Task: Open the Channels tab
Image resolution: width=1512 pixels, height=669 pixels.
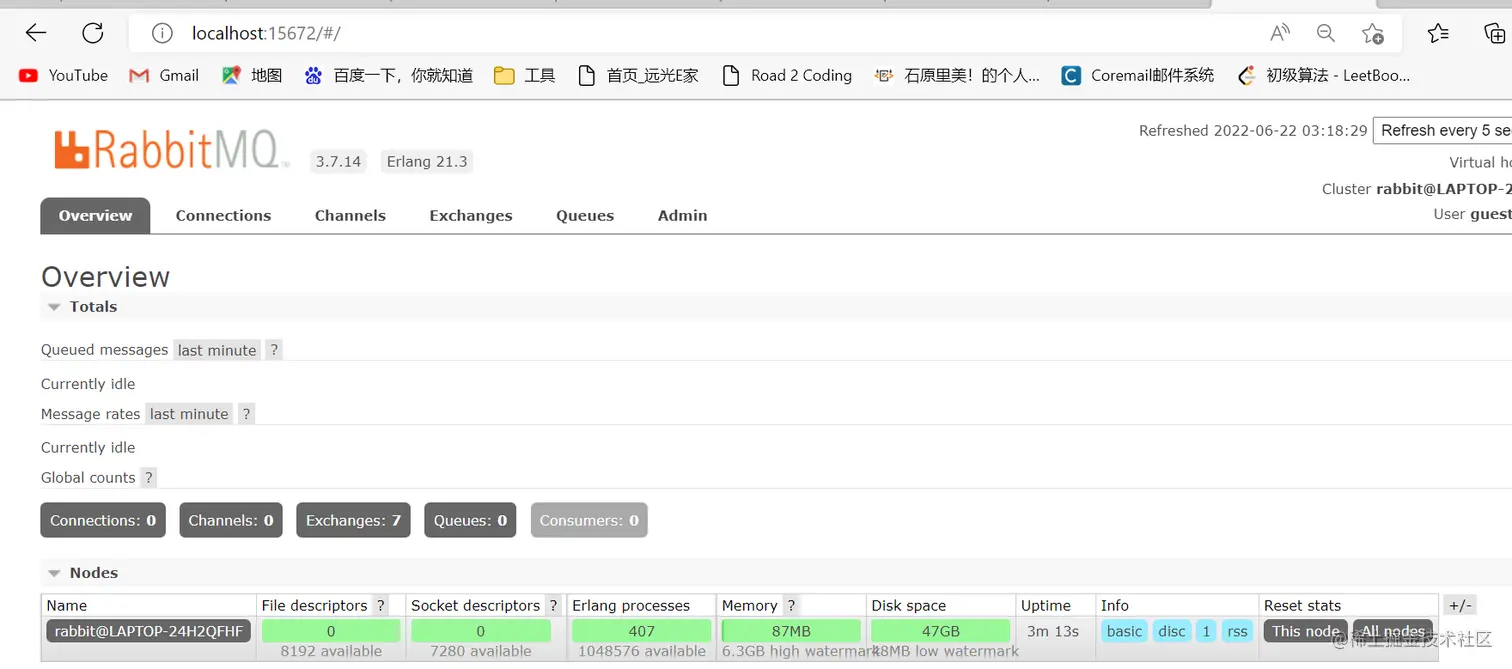Action: (350, 215)
